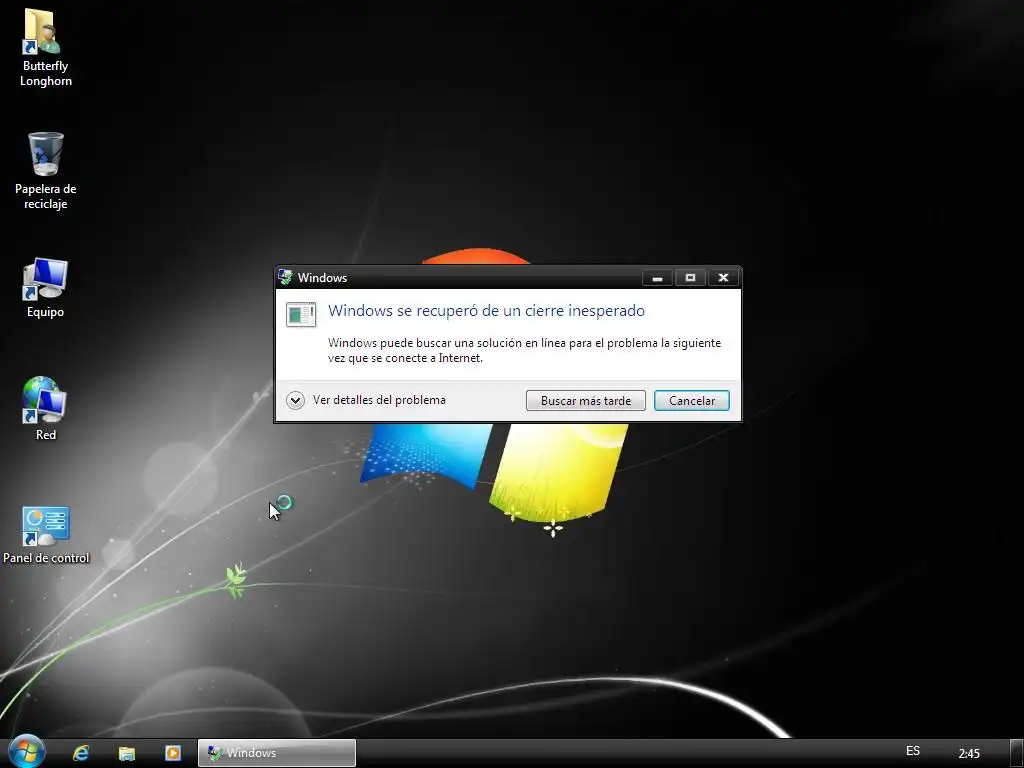Minimize the Windows dialog
The height and width of the screenshot is (768, 1024).
[x=658, y=278]
